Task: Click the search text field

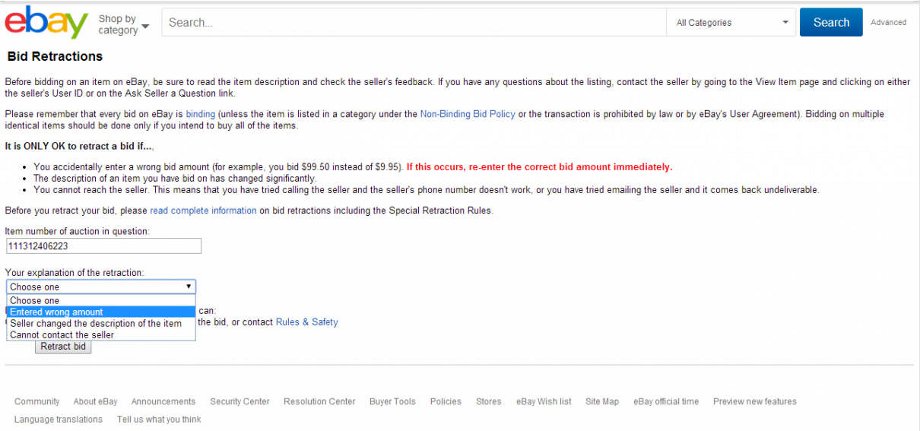Action: click(414, 22)
